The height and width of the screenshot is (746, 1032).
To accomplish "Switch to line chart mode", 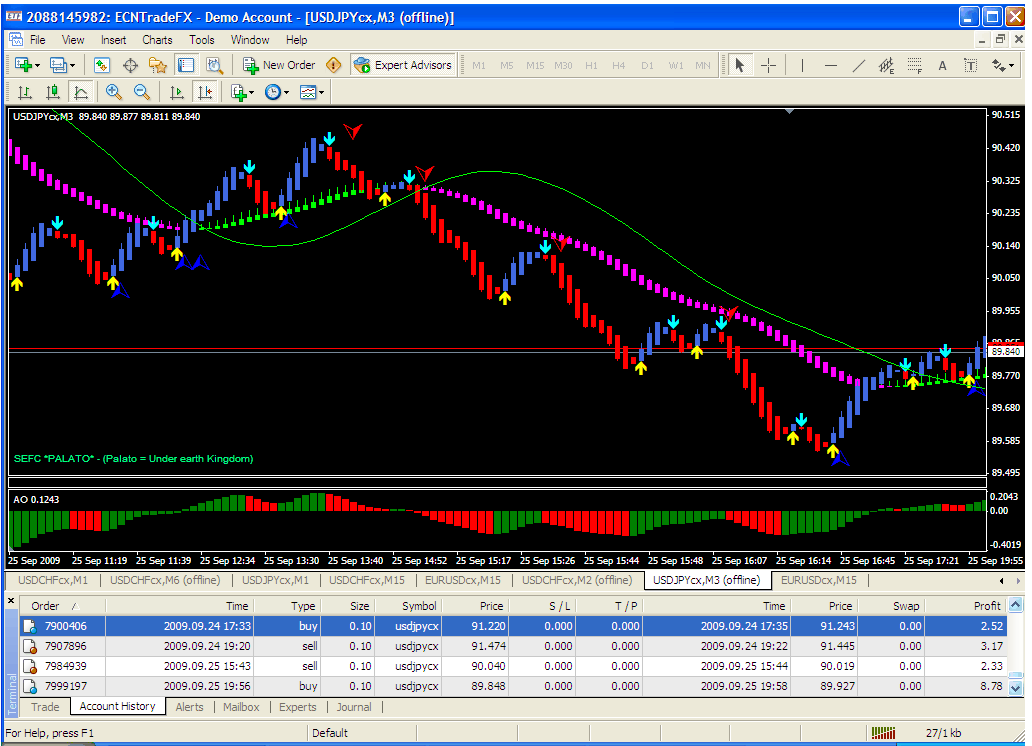I will click(81, 92).
